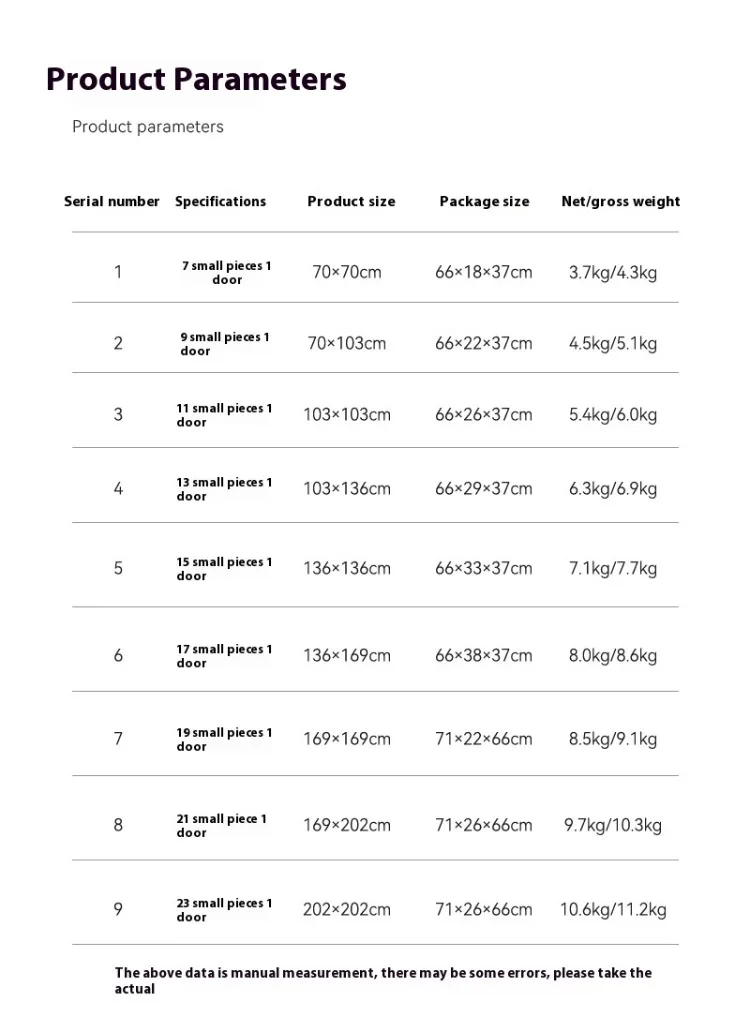Click the 66×38×37cm package size cell
This screenshot has width=750, height=1017.
click(x=484, y=655)
